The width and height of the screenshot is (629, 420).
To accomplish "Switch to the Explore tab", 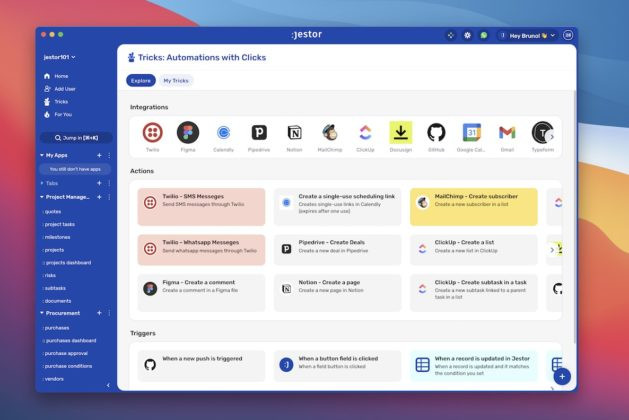I will coord(141,81).
